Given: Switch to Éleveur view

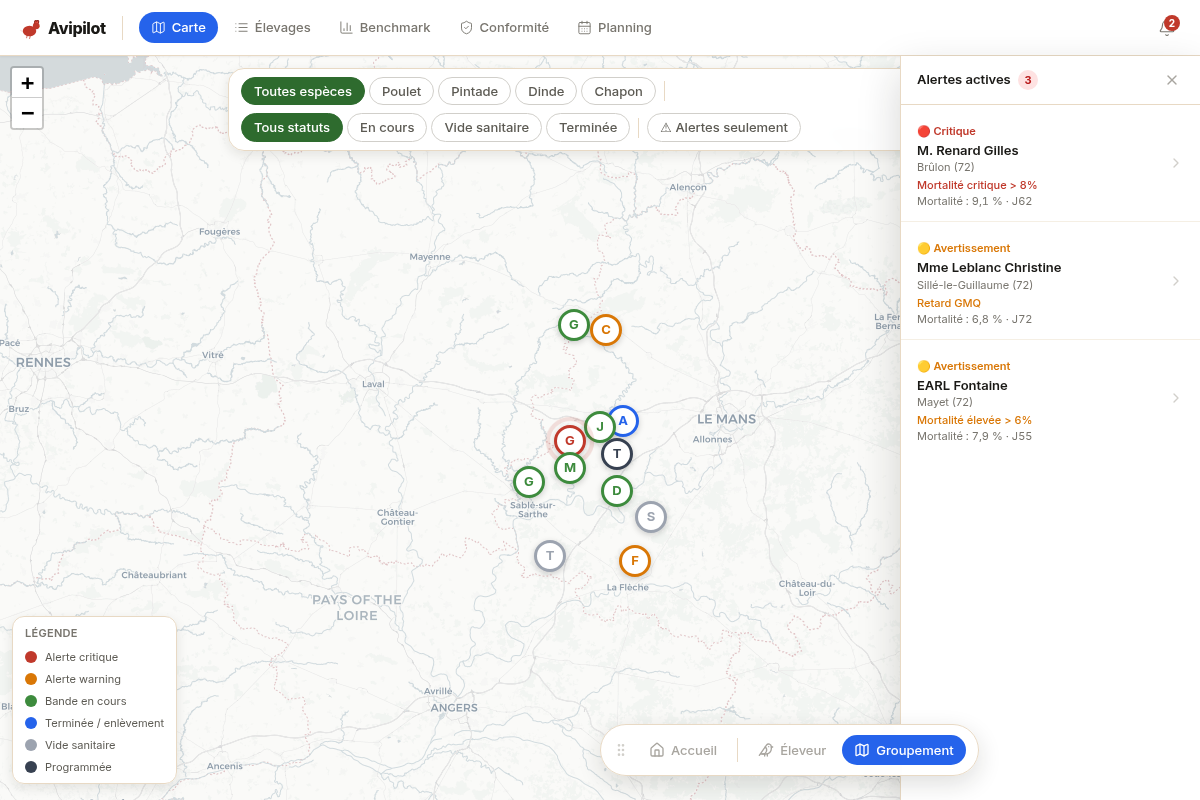Looking at the screenshot, I should click(792, 750).
